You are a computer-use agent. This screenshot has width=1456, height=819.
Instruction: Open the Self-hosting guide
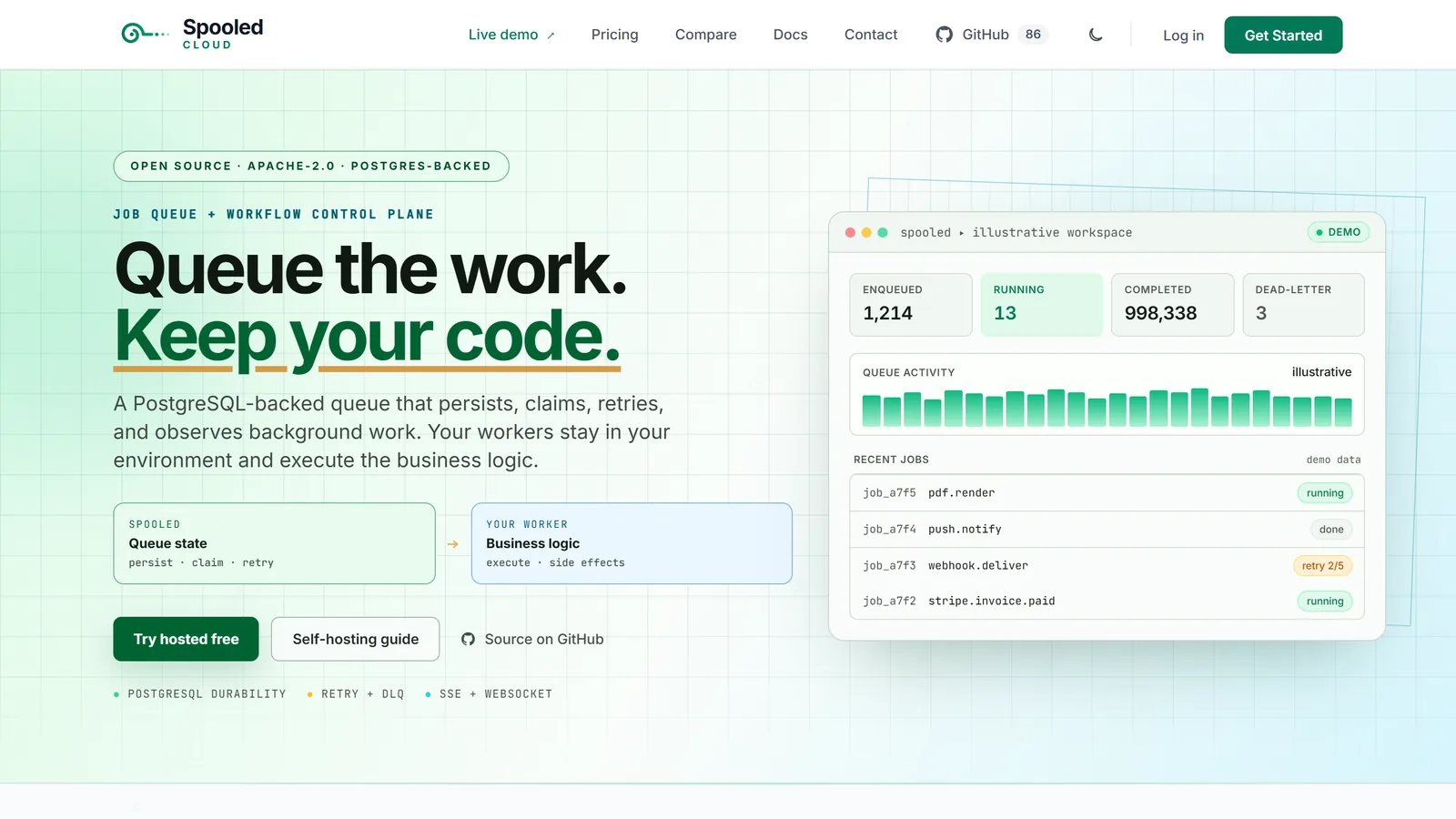point(355,639)
